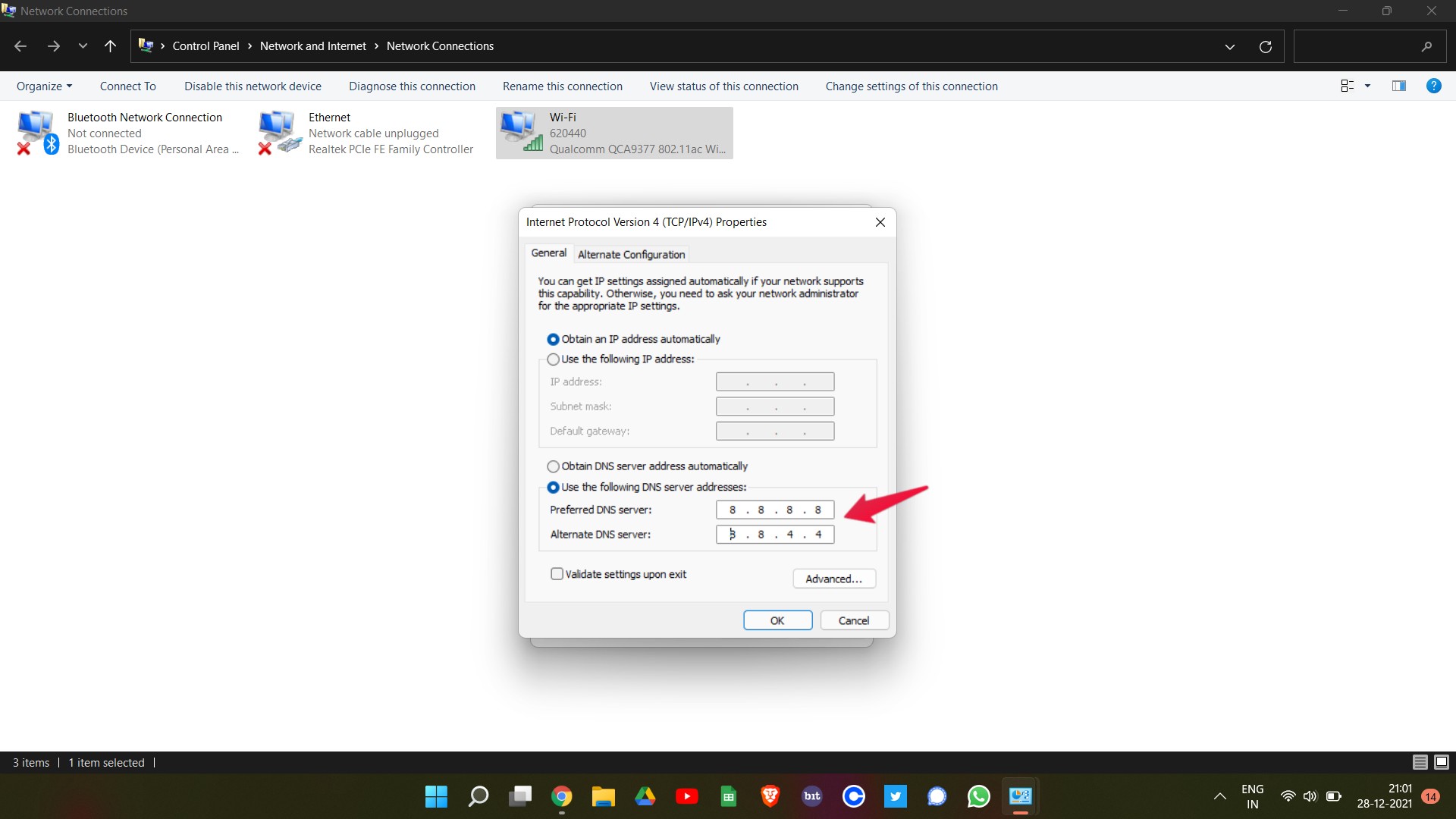Click the Preferred DNS server input field
Viewport: 1456px width, 819px height.
775,510
